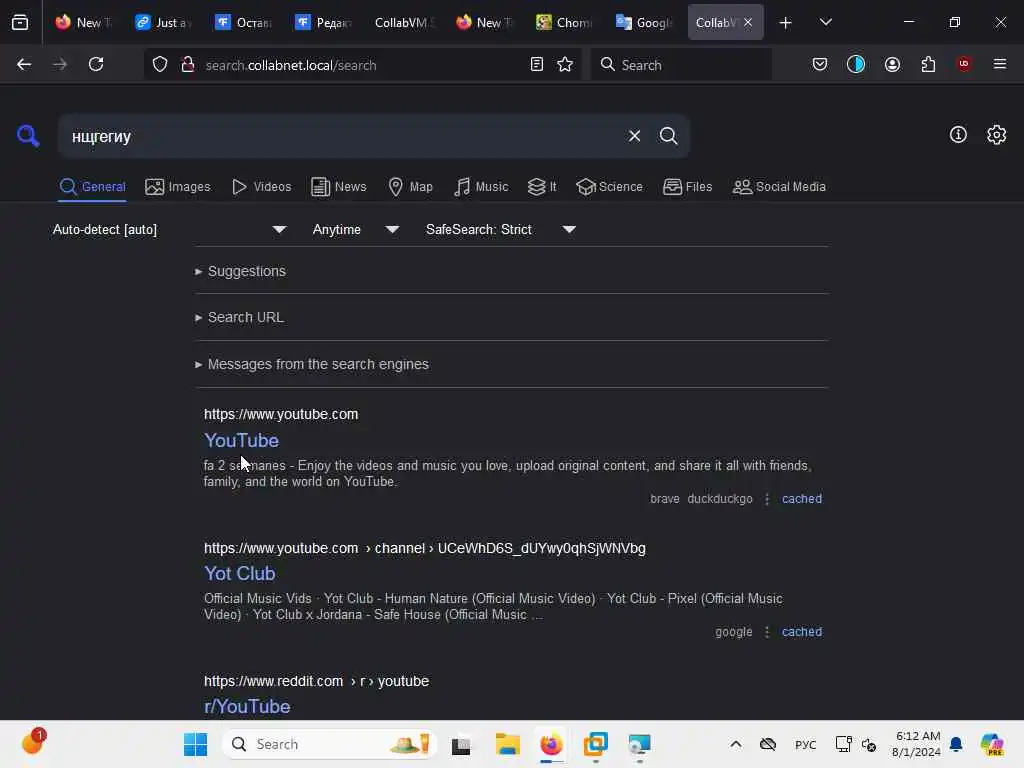Screen dimensions: 1024x768
Task: Open the taskbar widgets icon with badge
Action: point(33,743)
